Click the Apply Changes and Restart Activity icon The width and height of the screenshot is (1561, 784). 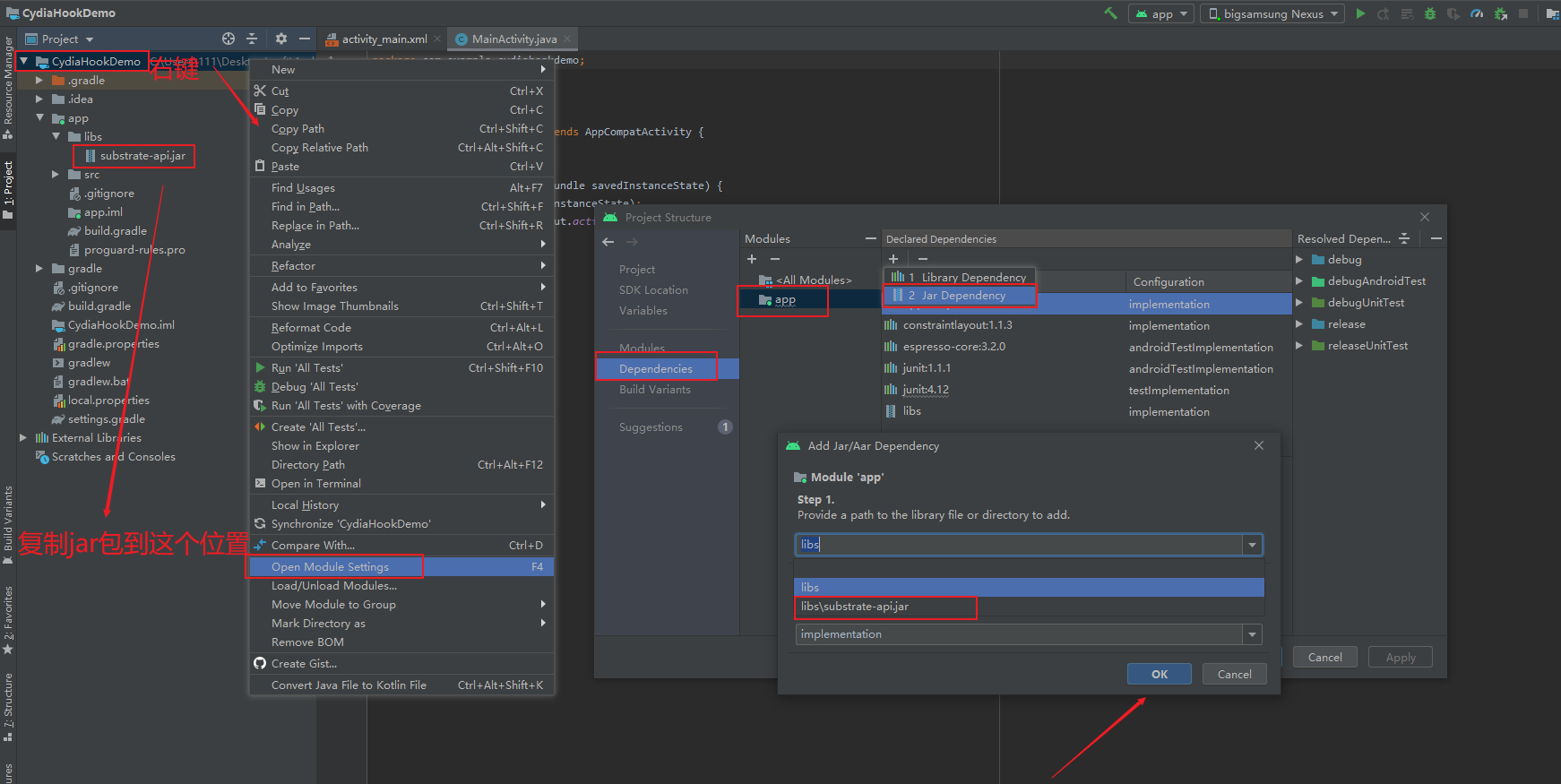point(1384,13)
